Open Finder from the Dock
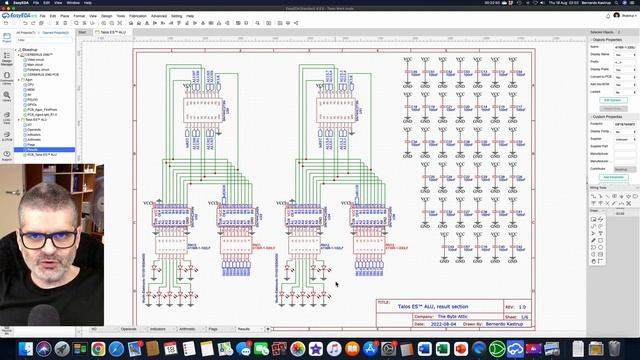The height and width of the screenshot is (360, 640). [25, 349]
